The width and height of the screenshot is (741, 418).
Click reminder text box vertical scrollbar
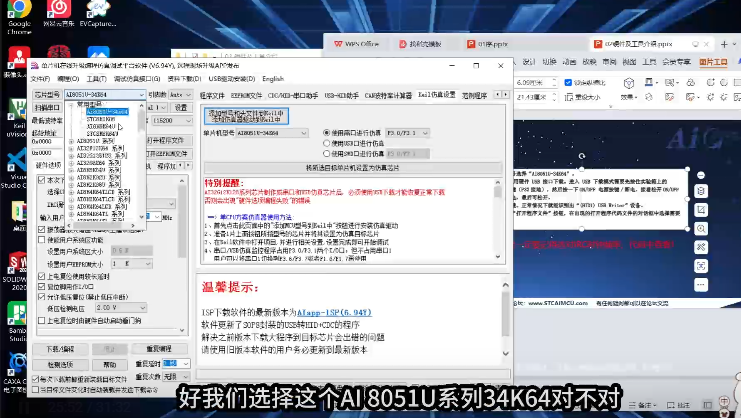[498, 220]
